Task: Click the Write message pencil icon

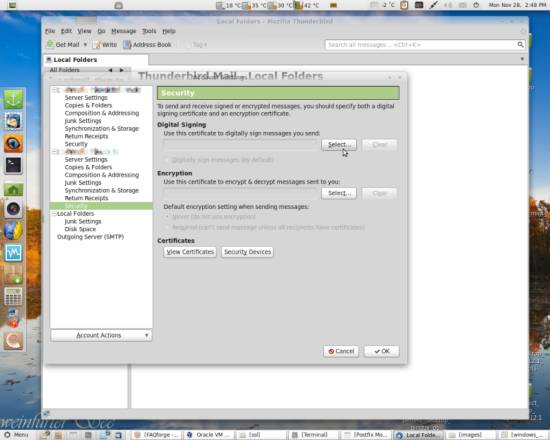Action: tap(98, 45)
